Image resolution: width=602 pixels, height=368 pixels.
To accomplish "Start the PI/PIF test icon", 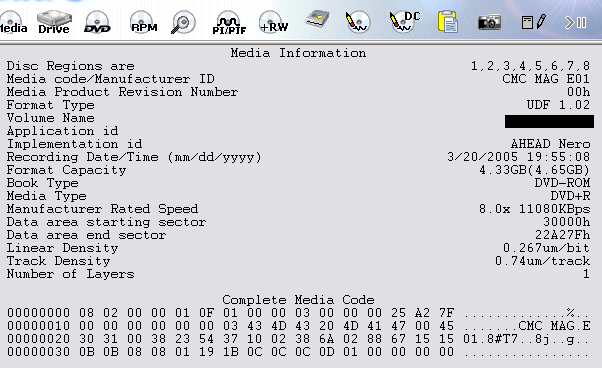I will (x=229, y=22).
